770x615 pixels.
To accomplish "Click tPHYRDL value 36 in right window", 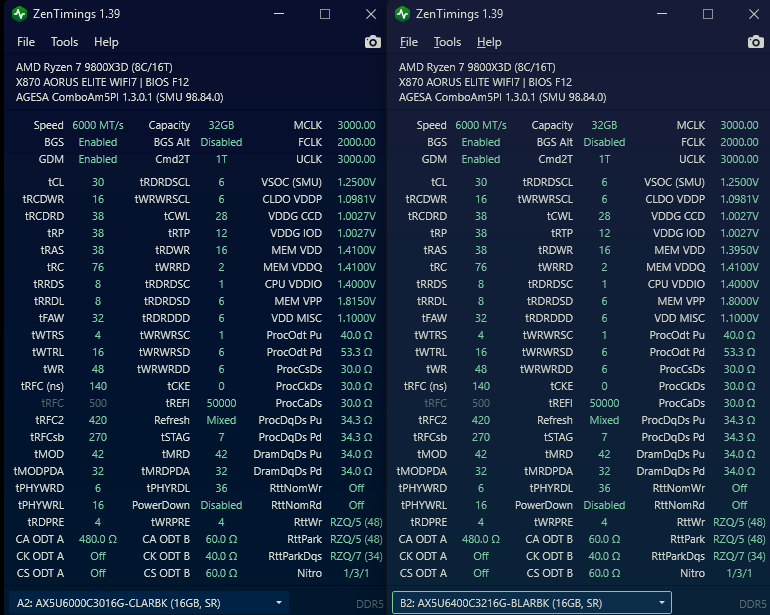I will tap(604, 488).
